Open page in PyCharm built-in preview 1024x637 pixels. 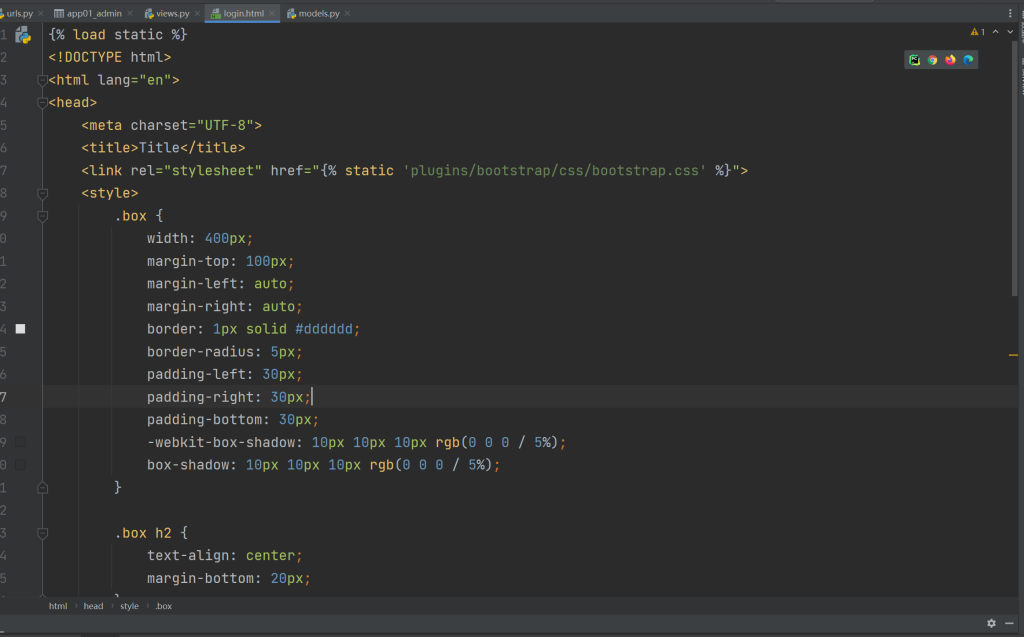[914, 60]
